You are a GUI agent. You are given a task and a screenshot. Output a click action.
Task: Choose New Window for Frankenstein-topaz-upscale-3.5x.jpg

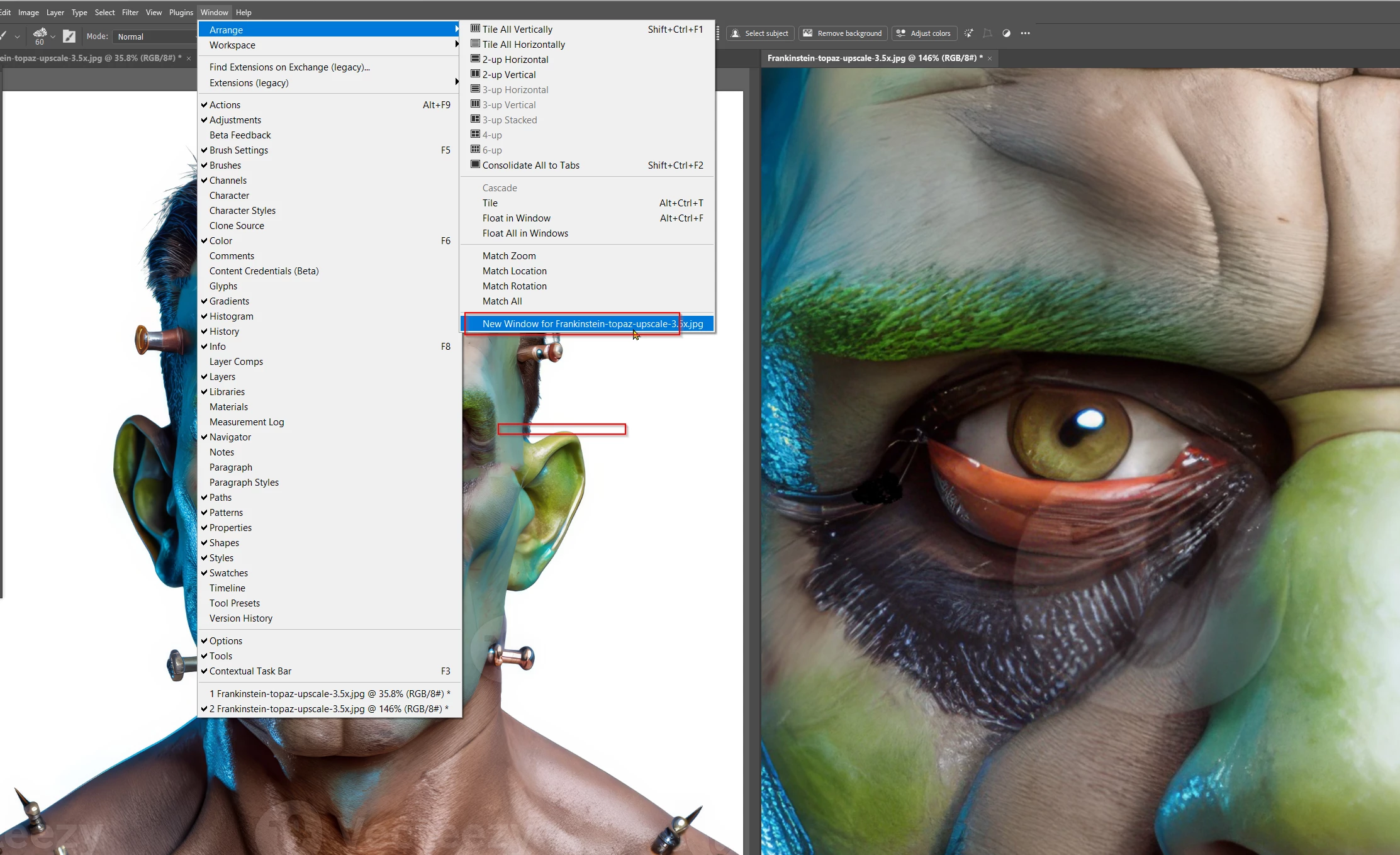(x=592, y=324)
